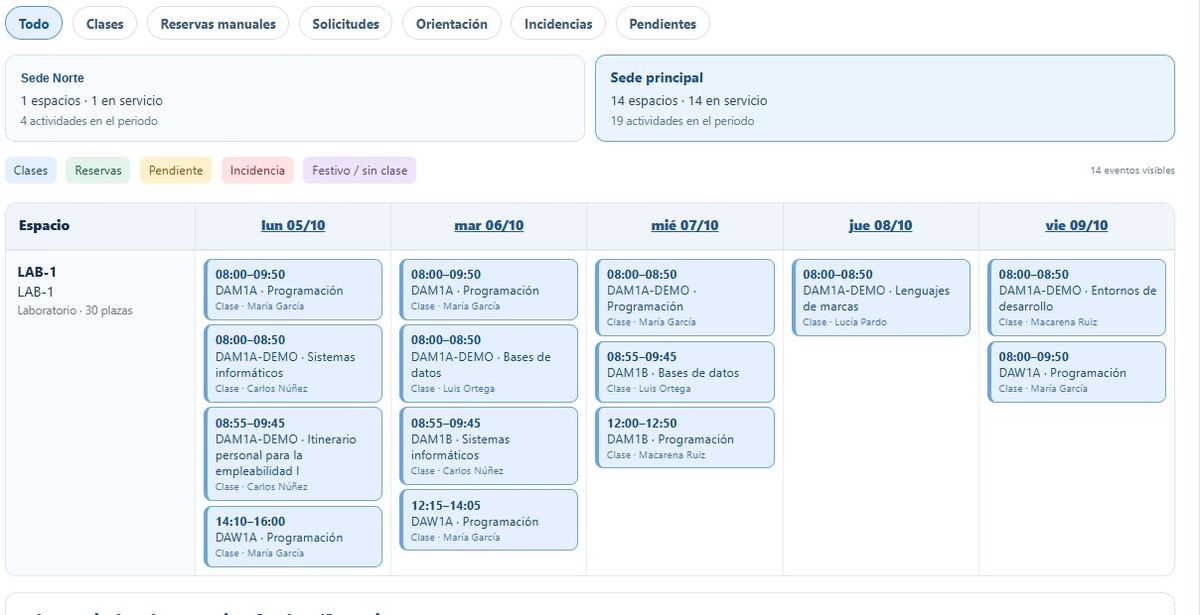Screen dimensions: 1200x615
Task: Toggle the Festivo / sin clase chip
Action: [360, 171]
